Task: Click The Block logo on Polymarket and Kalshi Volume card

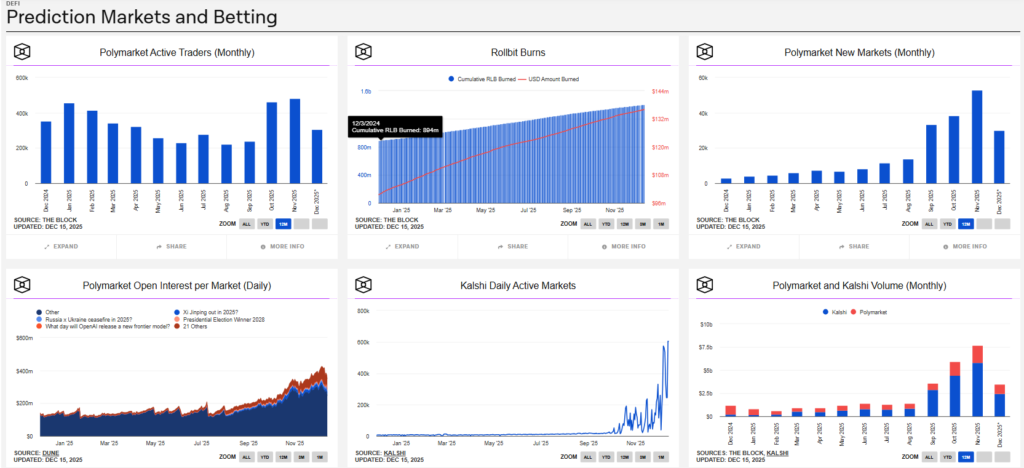Action: tap(705, 285)
